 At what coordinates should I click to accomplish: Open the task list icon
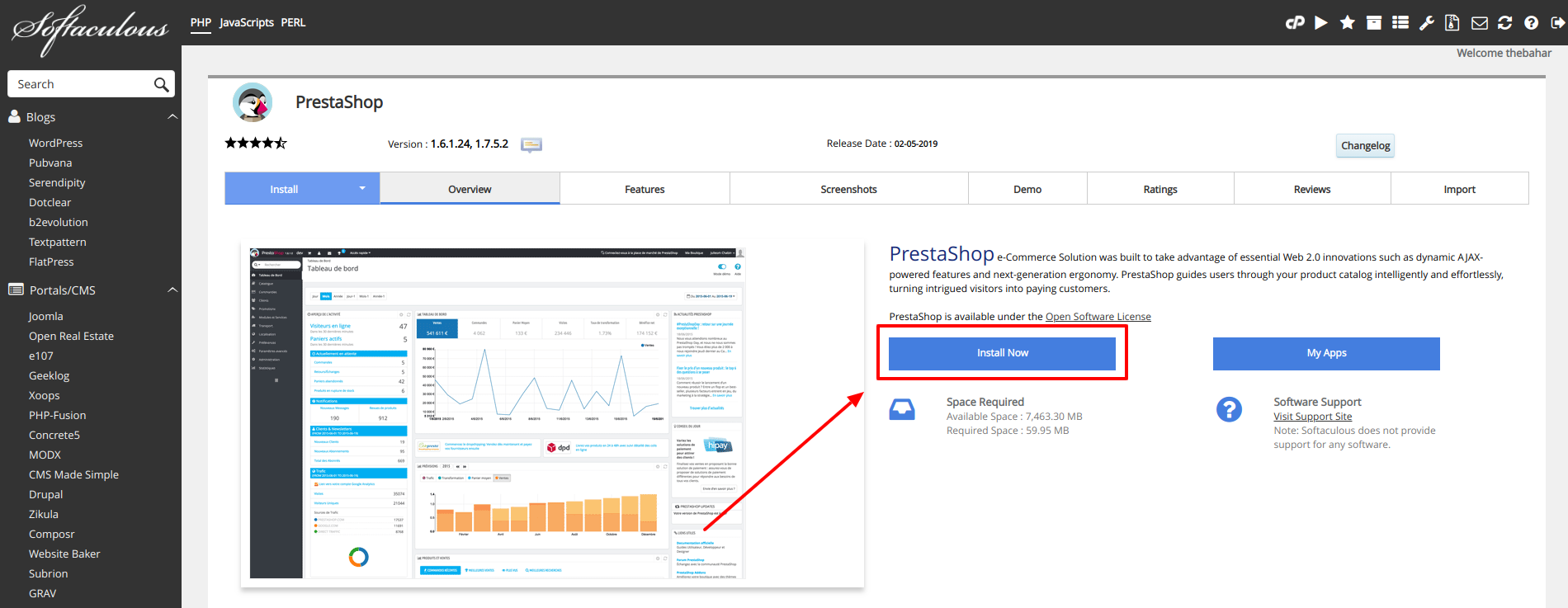[x=1400, y=23]
